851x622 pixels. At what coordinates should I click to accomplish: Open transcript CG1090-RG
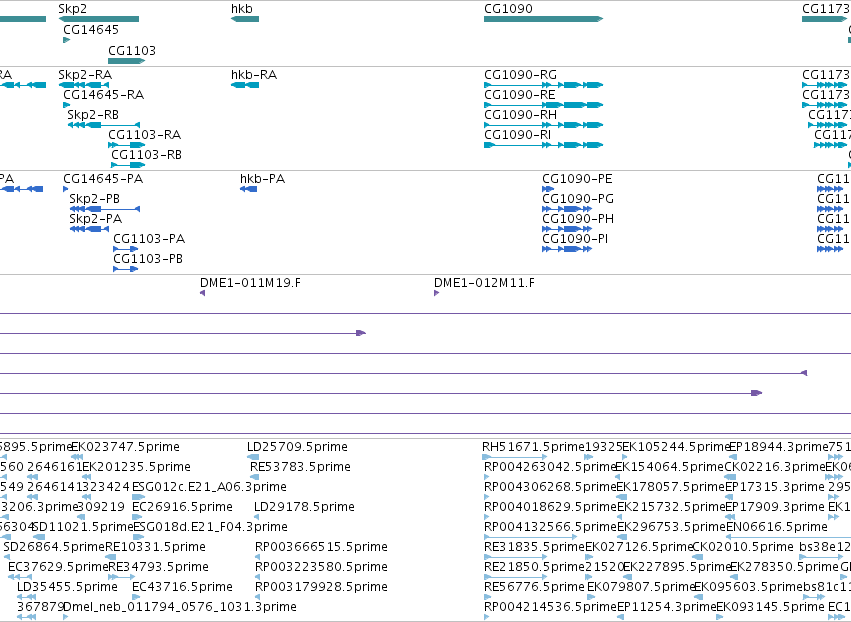520,75
